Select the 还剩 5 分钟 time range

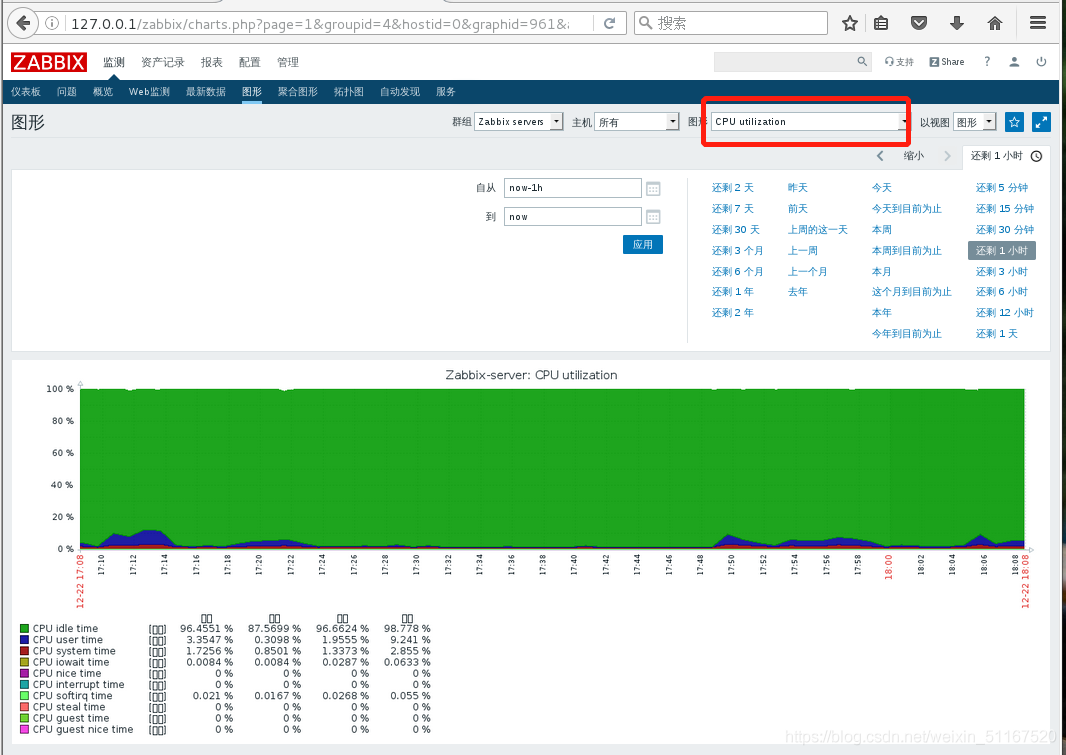click(x=1001, y=188)
